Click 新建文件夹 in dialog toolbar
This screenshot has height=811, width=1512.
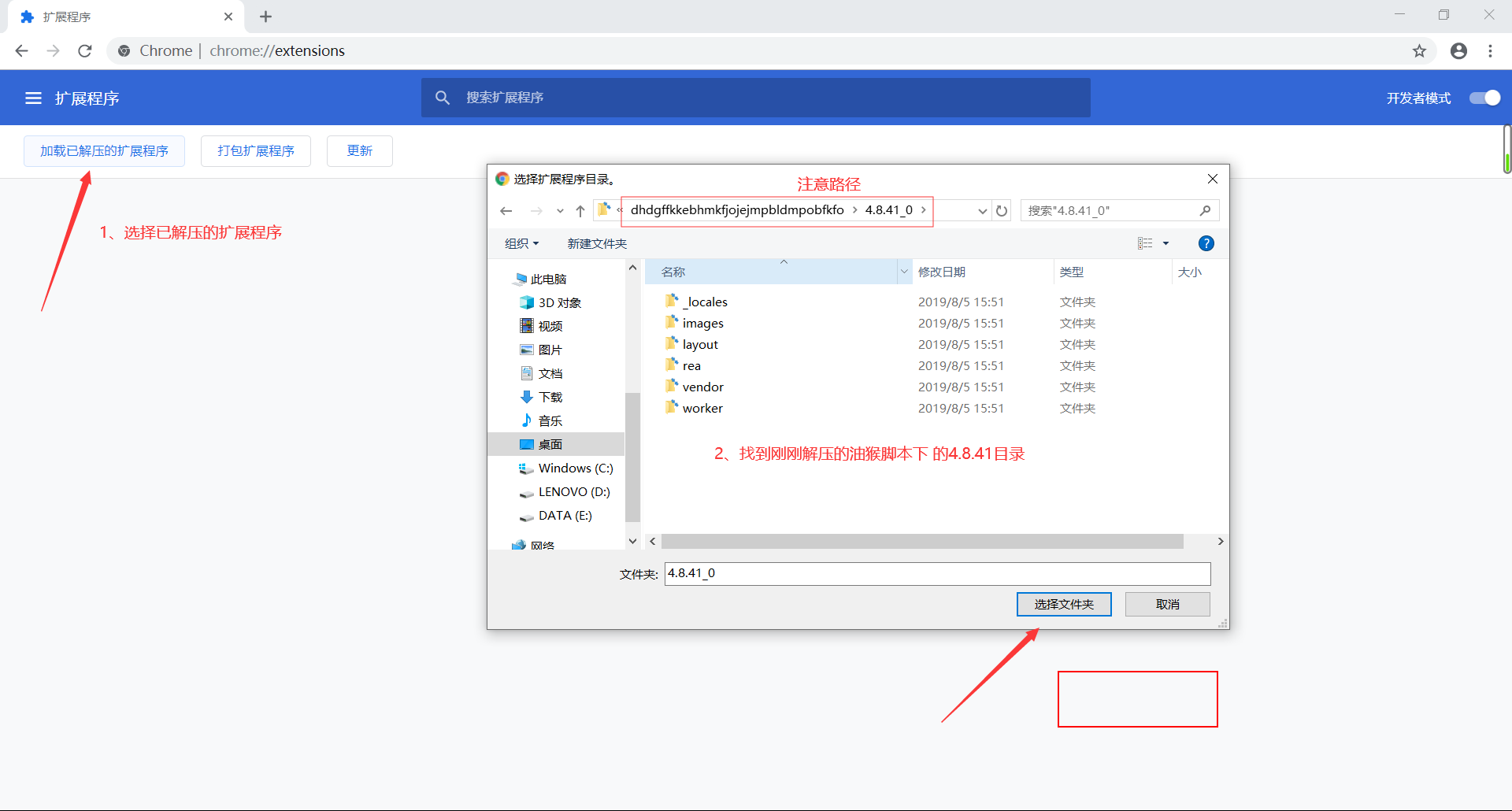click(597, 243)
